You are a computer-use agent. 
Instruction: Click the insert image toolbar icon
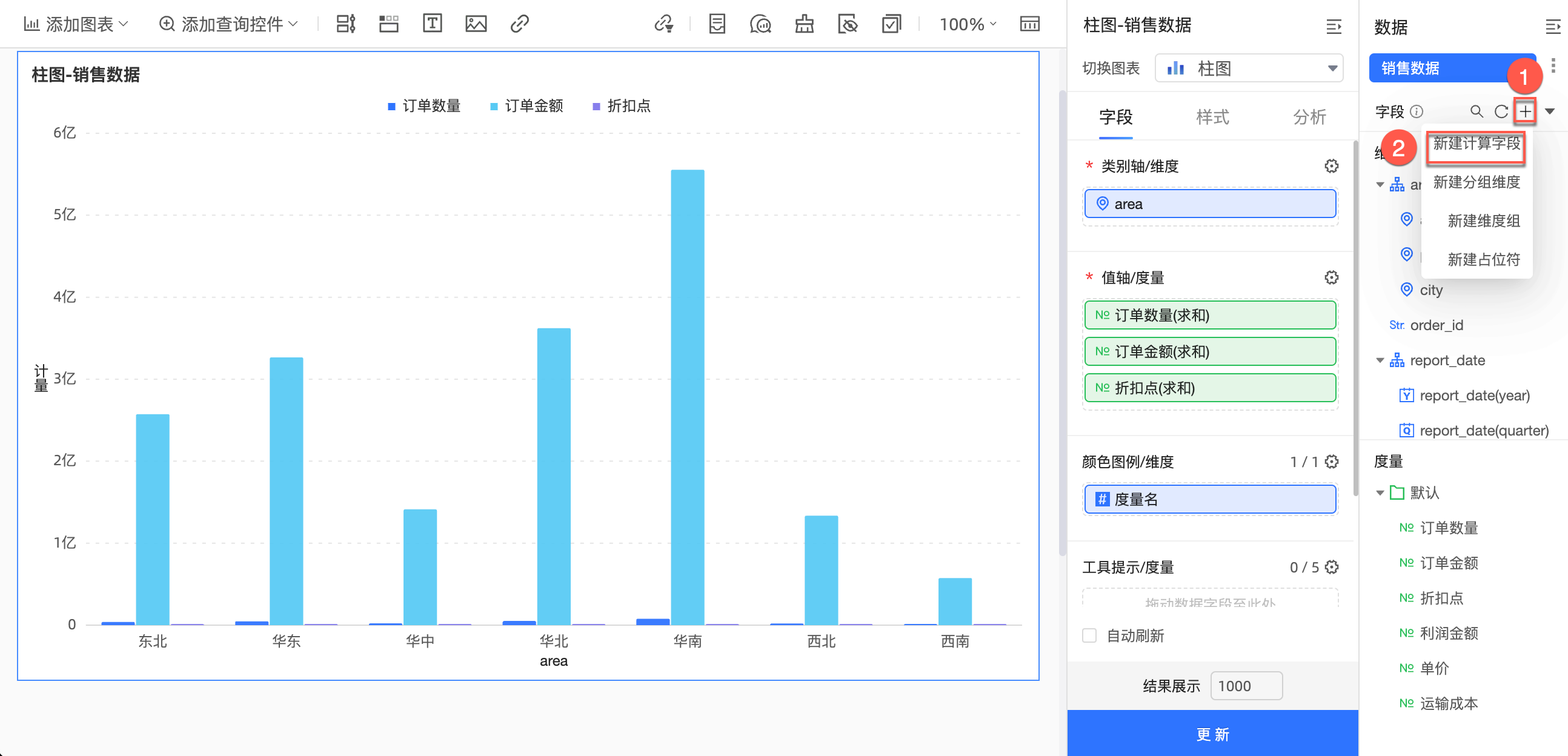pyautogui.click(x=476, y=24)
